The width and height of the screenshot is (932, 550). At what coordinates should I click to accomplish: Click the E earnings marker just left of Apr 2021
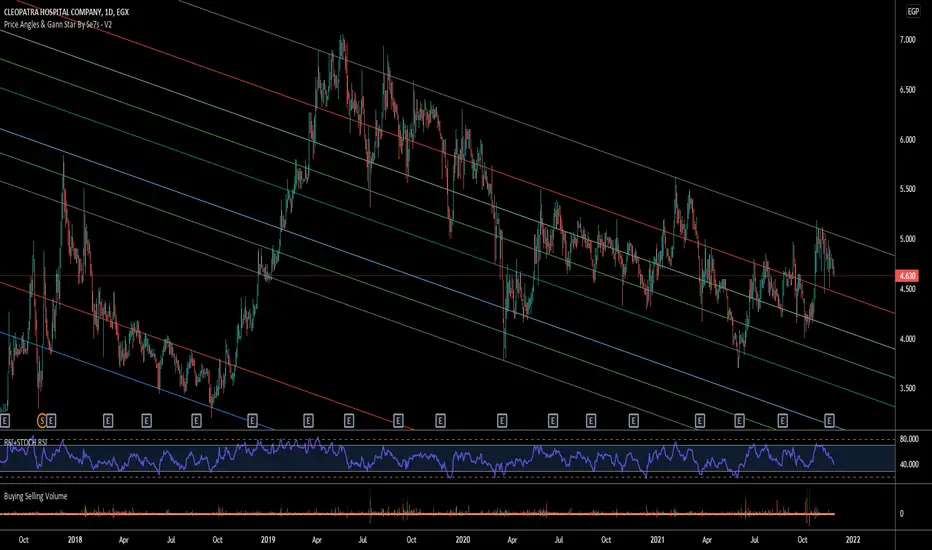(x=700, y=421)
